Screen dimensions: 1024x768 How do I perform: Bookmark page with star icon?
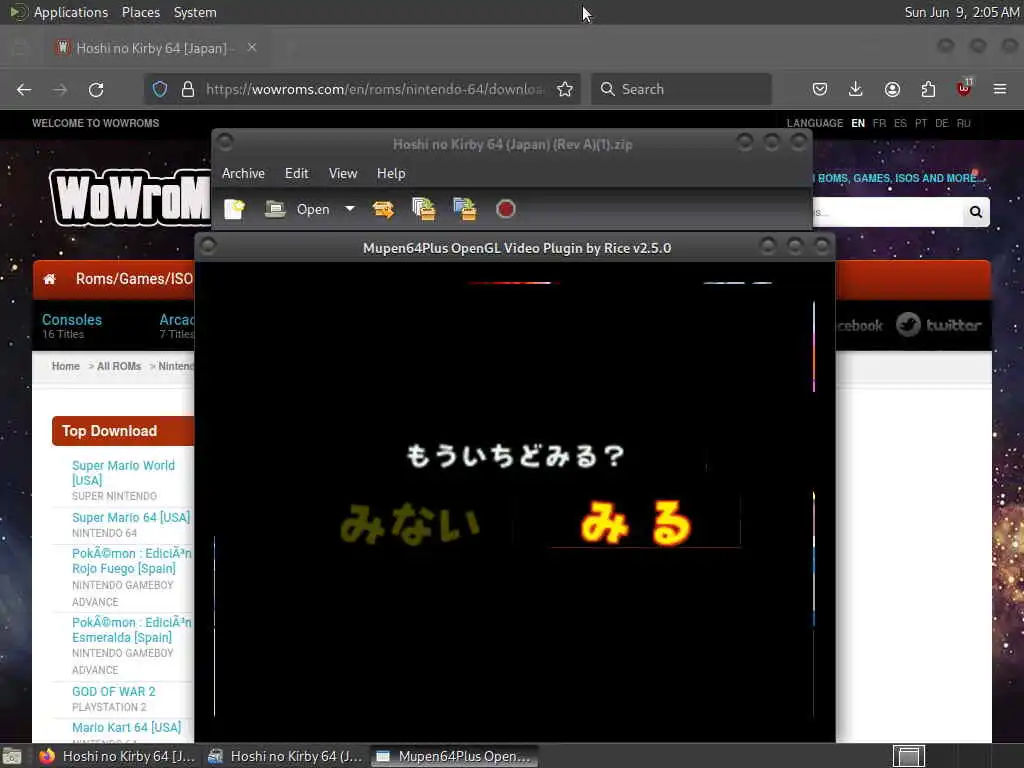click(x=565, y=89)
